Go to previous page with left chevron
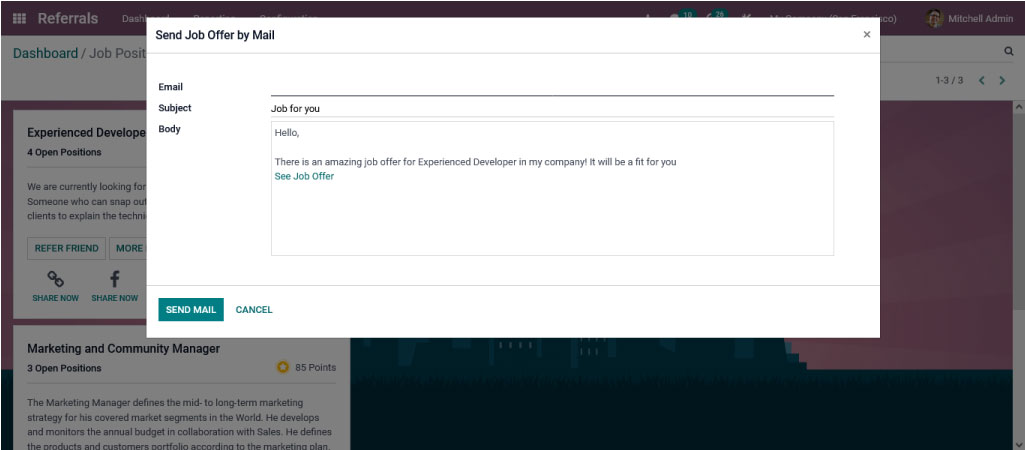Viewport: 1025px width, 450px height. 981,80
